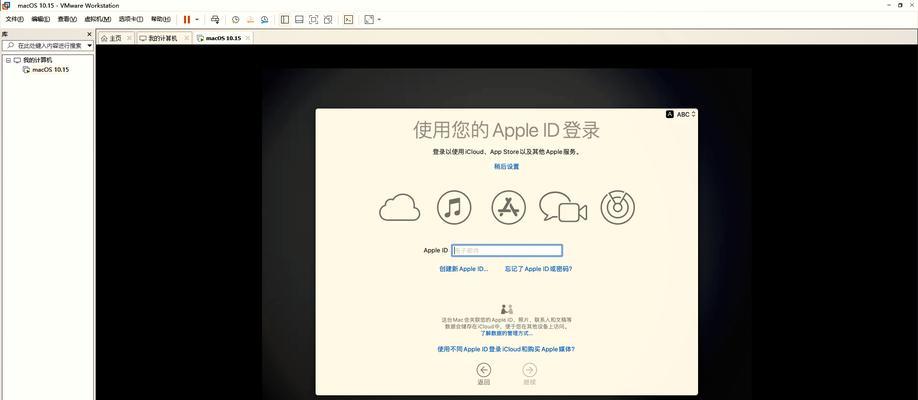Image resolution: width=918 pixels, height=400 pixels.
Task: Click the 了解数据的管理方式 link
Action: [x=506, y=333]
